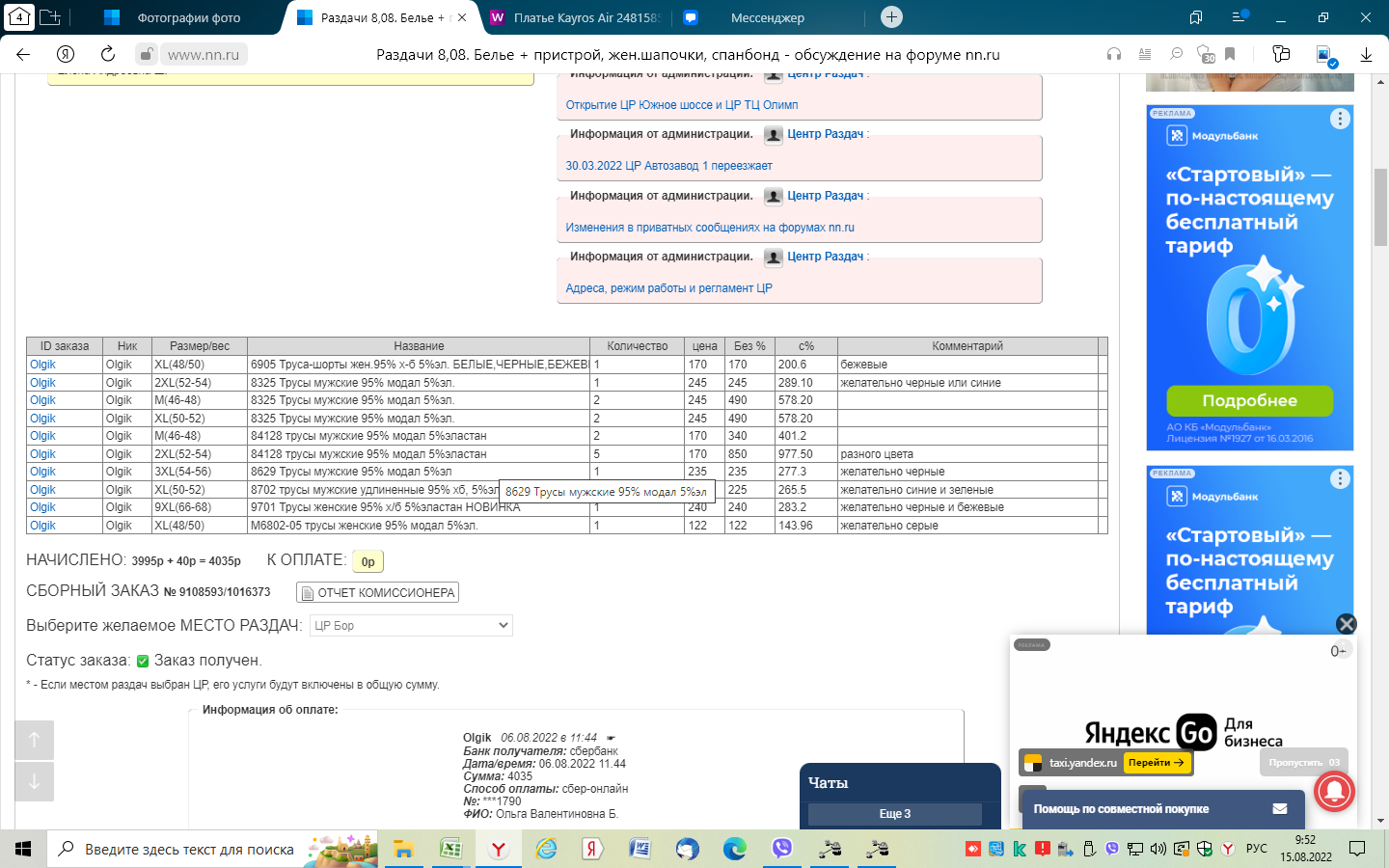Click Пропустить on the Яндекс Go ad
Screen dimensions: 1389x868
1304,763
